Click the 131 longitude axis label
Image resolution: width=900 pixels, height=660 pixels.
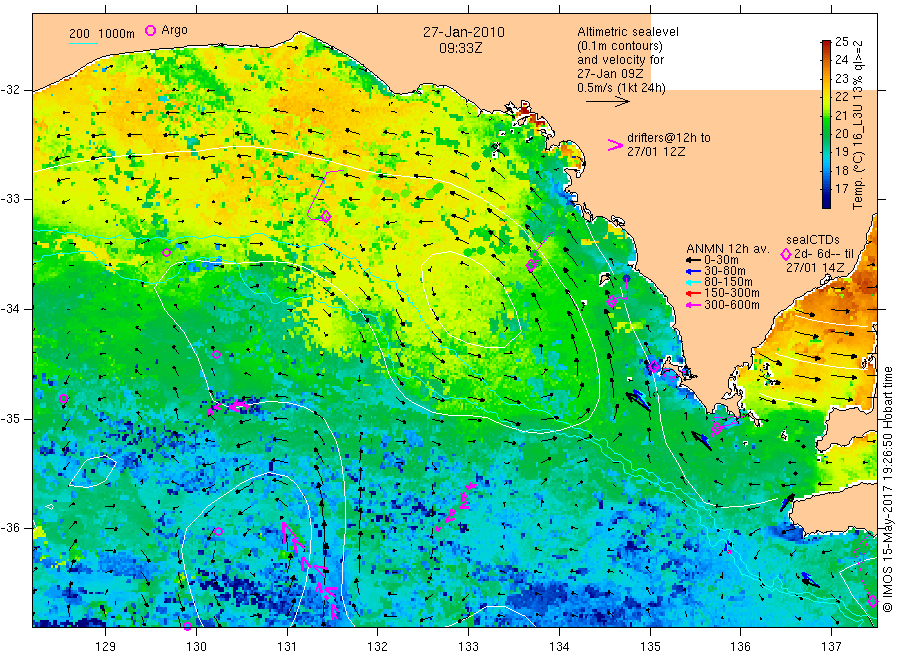(x=287, y=647)
